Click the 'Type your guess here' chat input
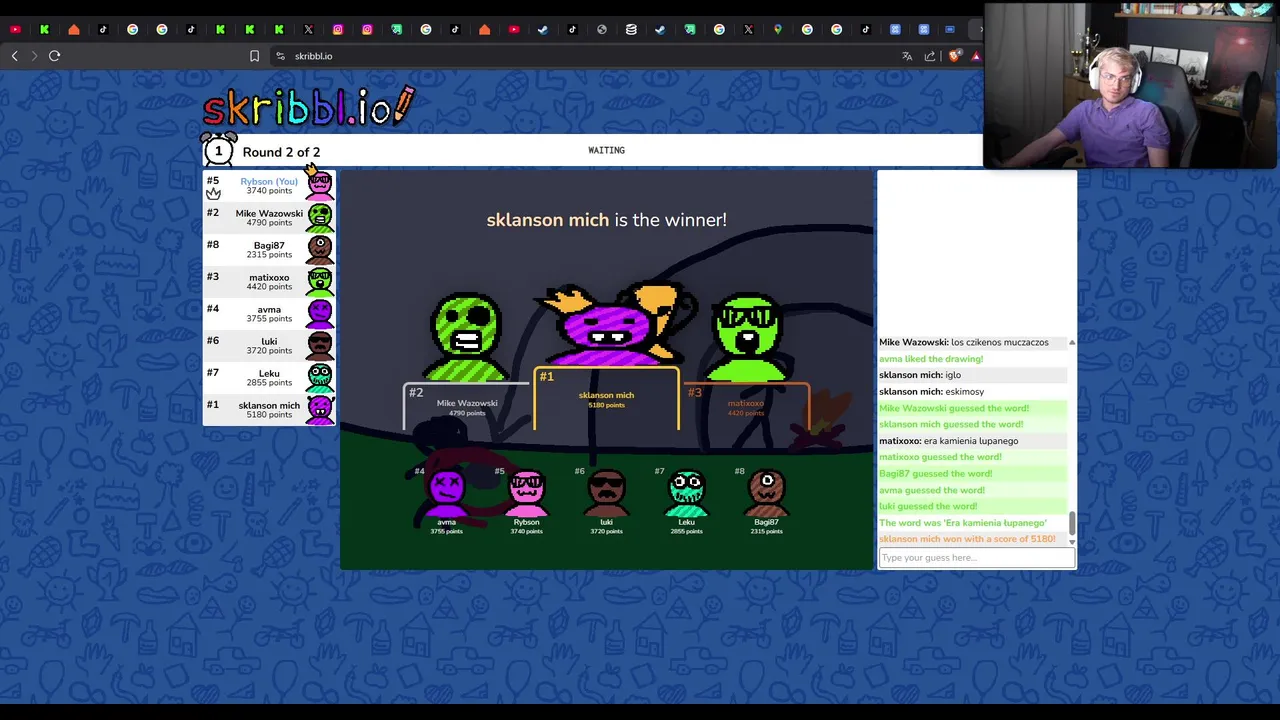The image size is (1280, 720). pyautogui.click(x=976, y=558)
